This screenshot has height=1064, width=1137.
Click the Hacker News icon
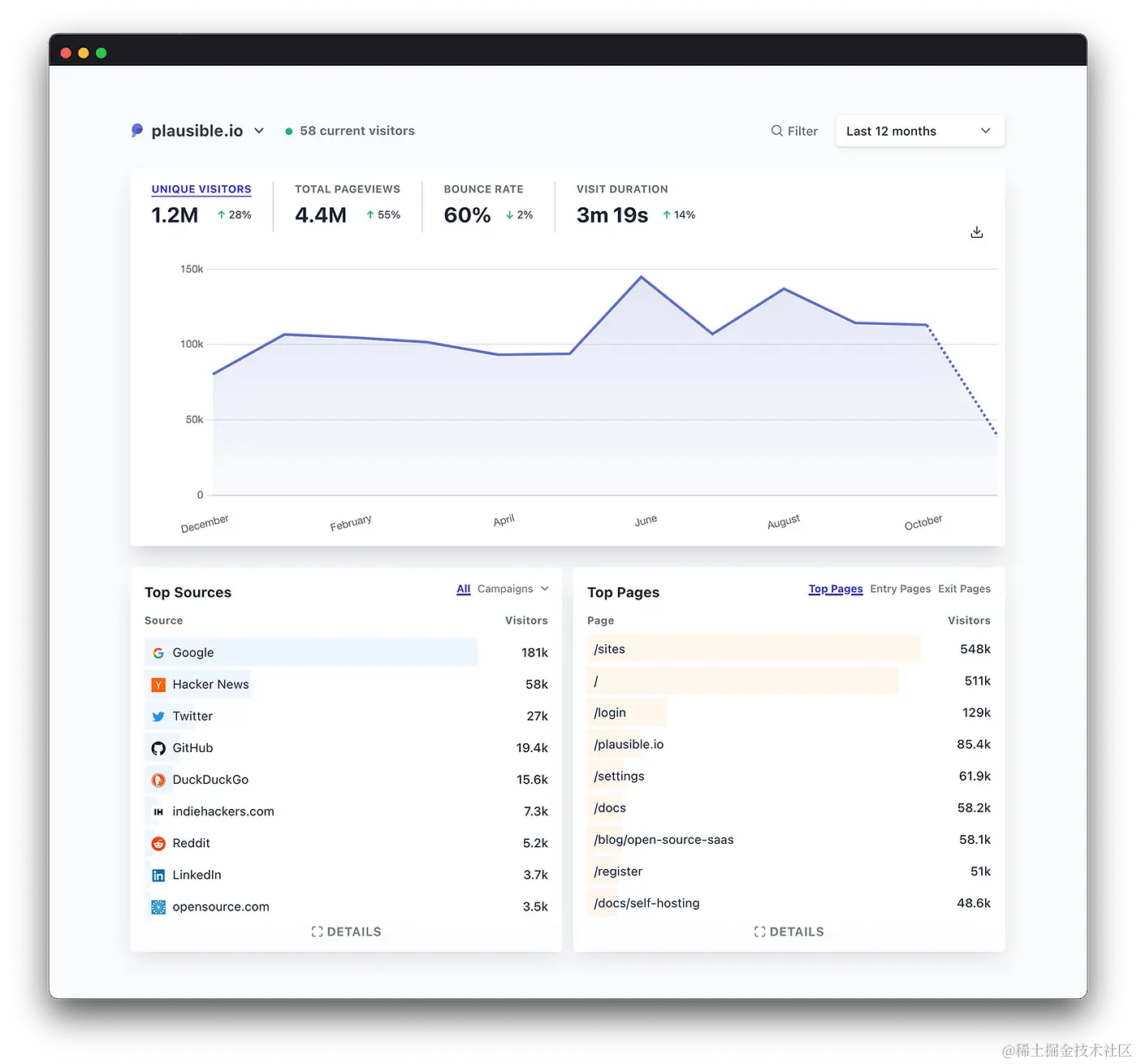pos(158,685)
